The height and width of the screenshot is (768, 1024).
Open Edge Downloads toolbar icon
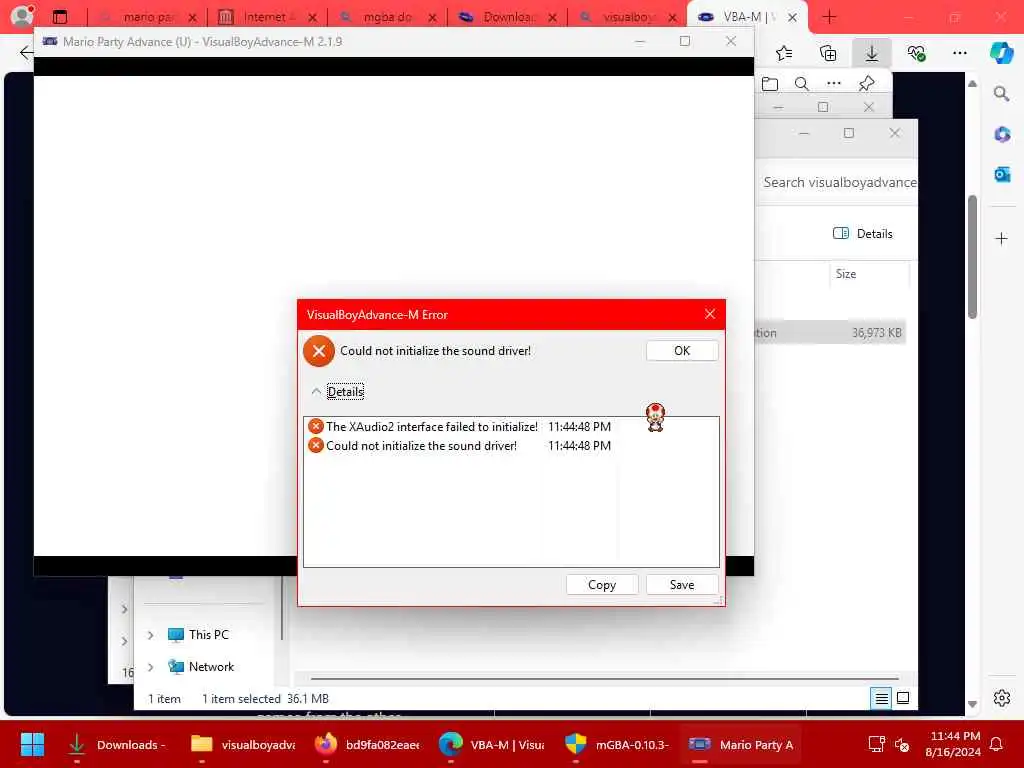[x=871, y=53]
